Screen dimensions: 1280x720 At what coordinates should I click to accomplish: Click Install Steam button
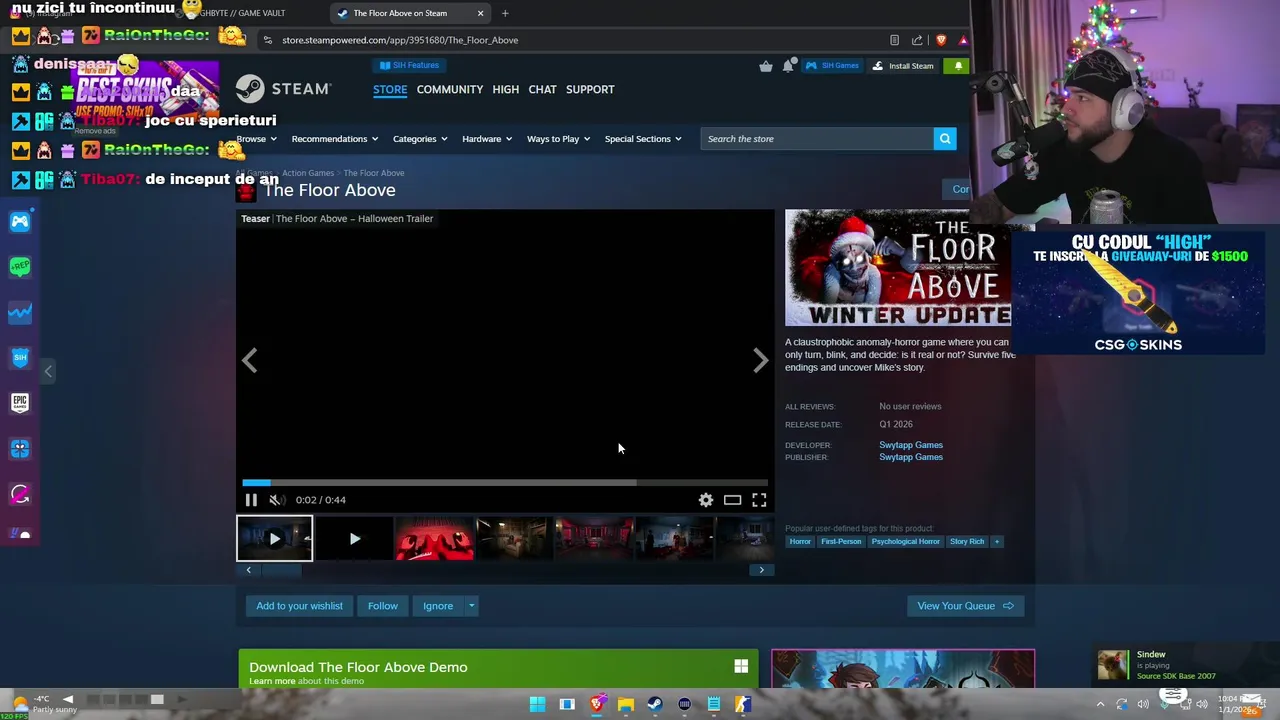pos(903,66)
